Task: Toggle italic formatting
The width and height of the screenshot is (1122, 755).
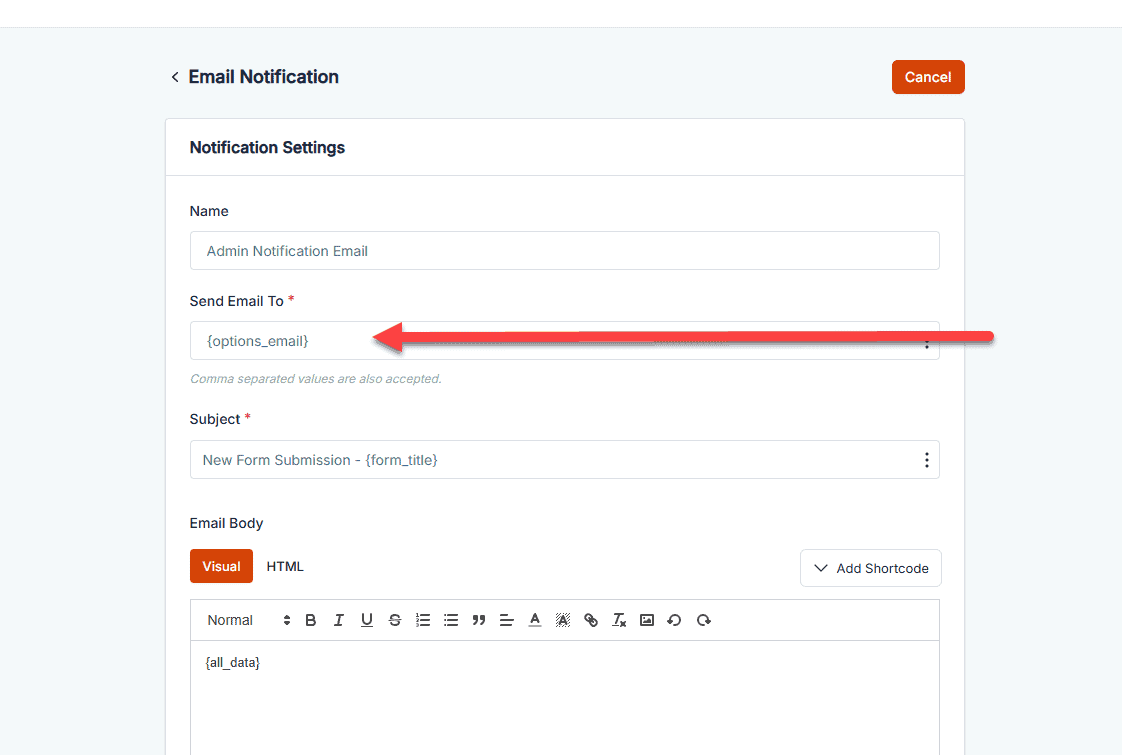Action: (338, 620)
